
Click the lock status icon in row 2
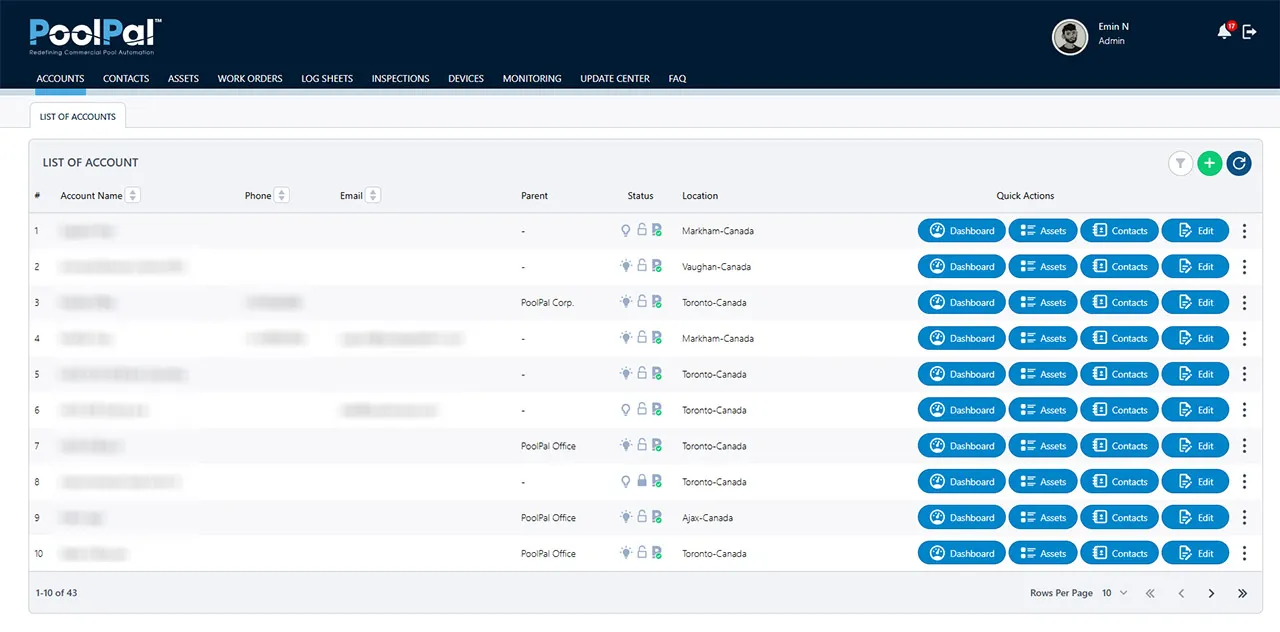pos(642,266)
